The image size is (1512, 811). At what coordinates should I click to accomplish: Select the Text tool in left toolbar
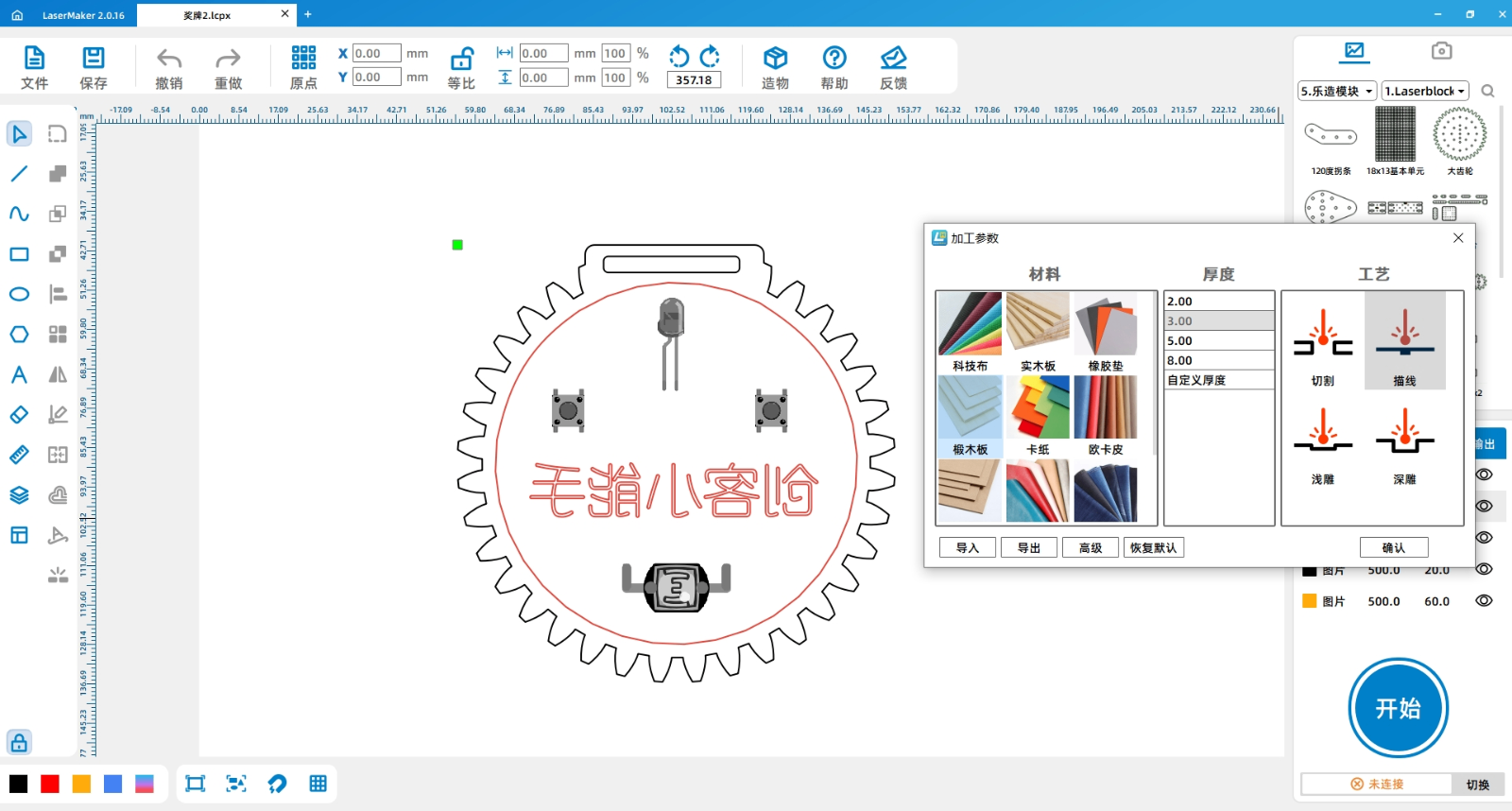tap(19, 375)
